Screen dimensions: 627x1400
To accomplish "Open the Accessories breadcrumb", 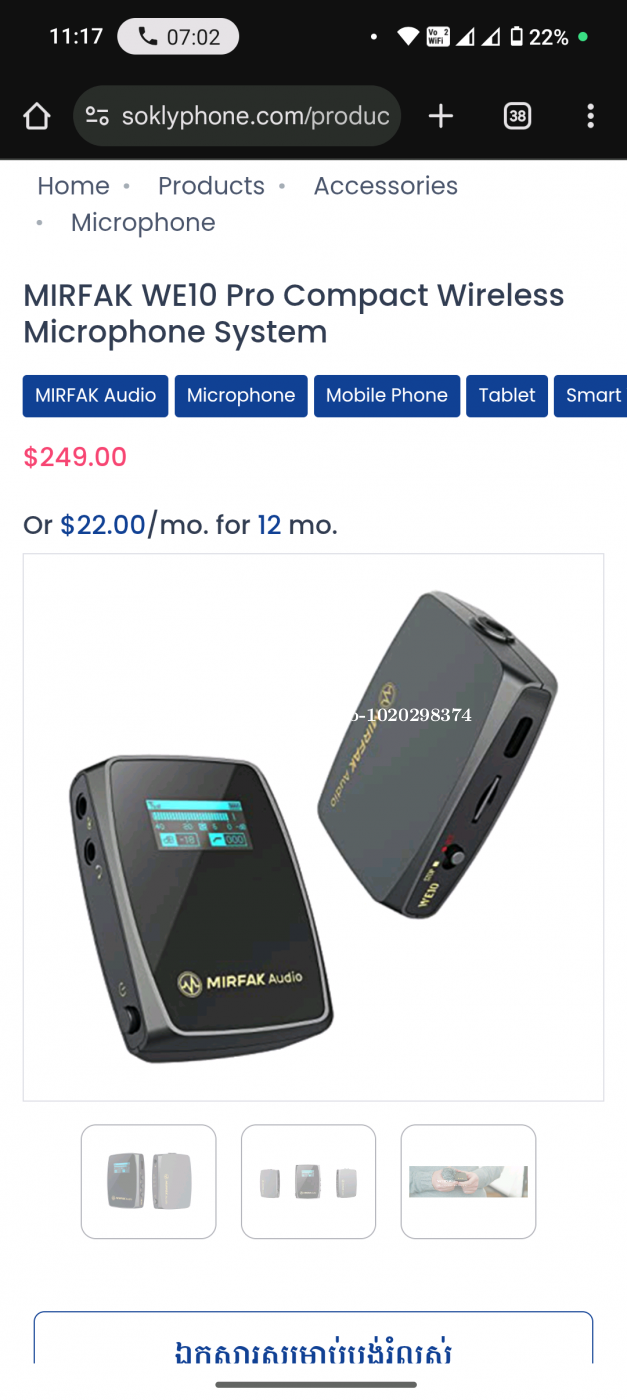I will tap(386, 186).
